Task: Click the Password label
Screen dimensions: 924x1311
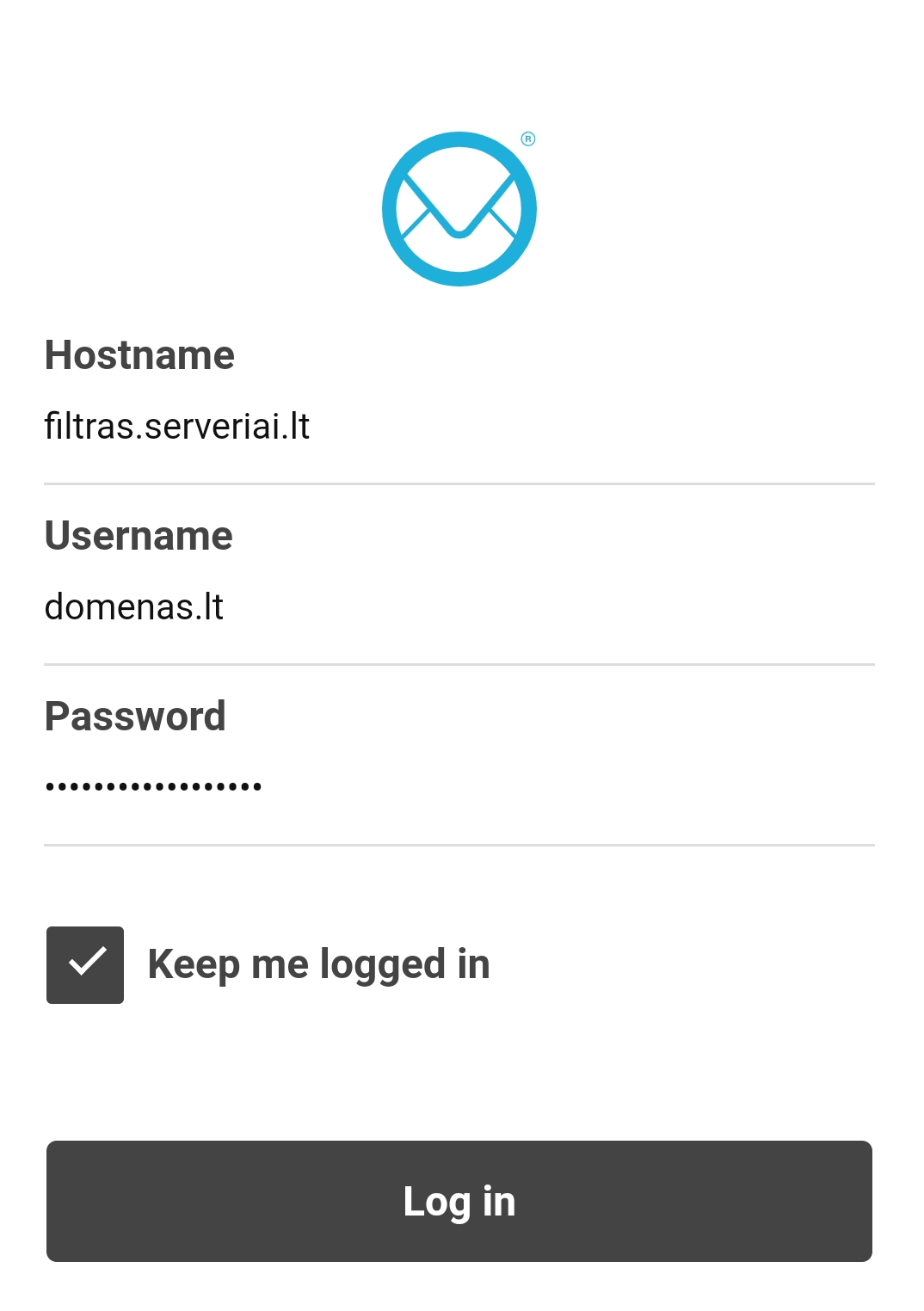Action: 135,717
